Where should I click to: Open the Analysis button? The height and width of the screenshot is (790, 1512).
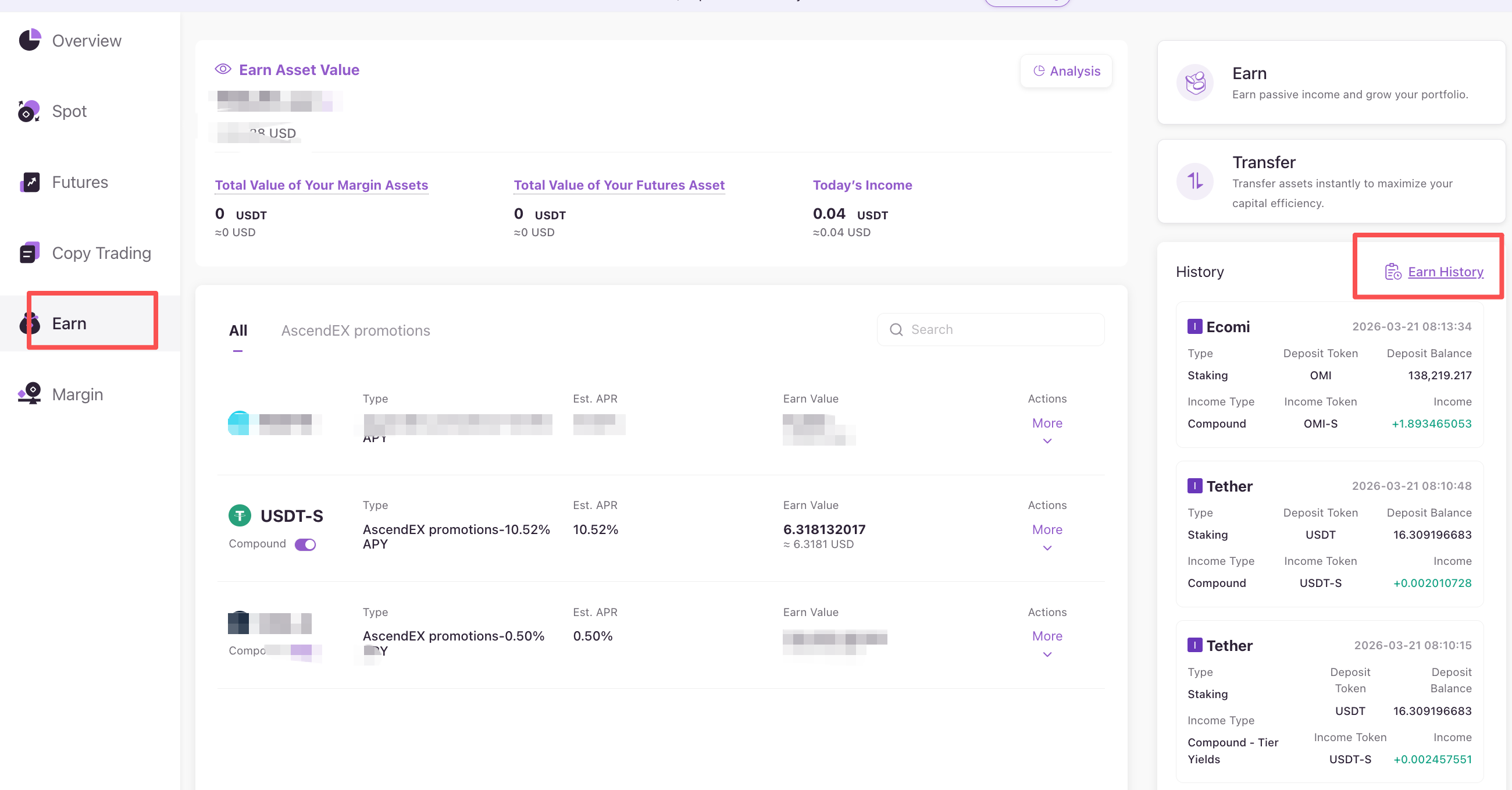(1066, 71)
